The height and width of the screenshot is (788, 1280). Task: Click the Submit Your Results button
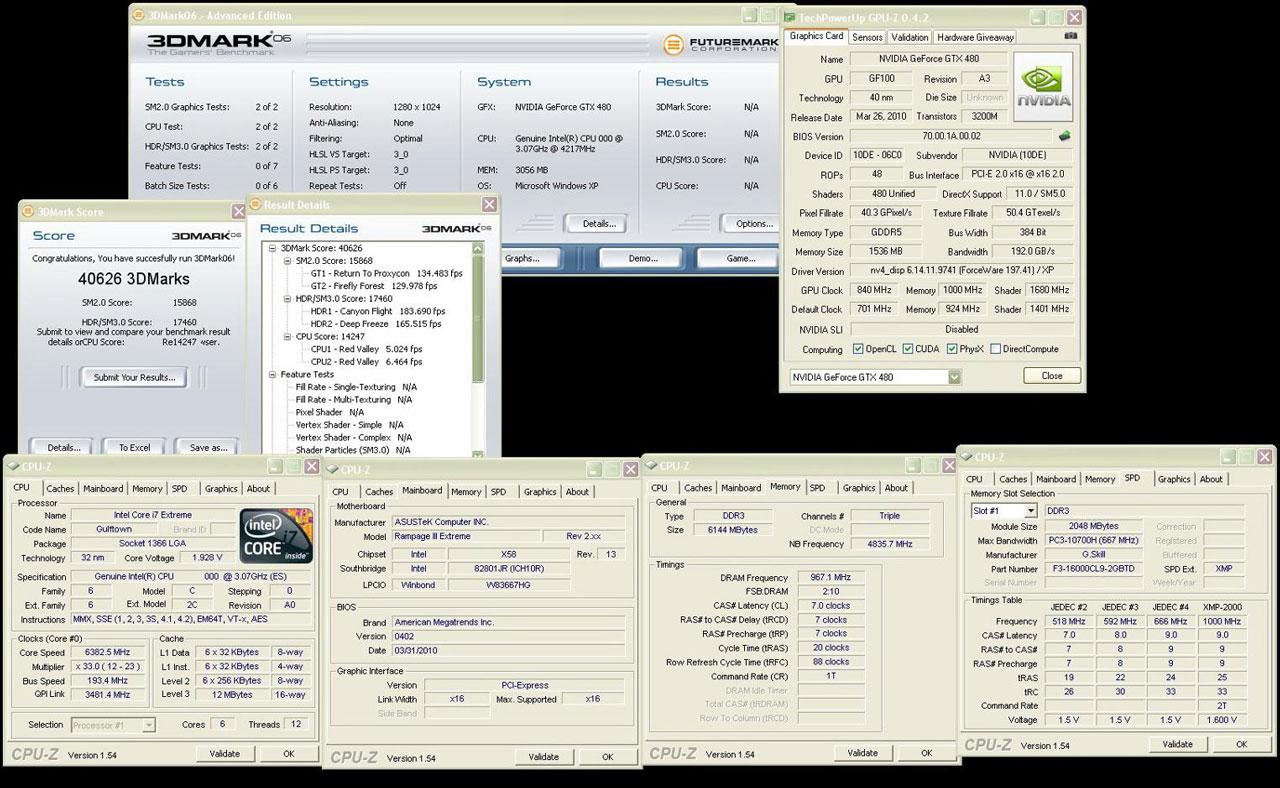(134, 377)
